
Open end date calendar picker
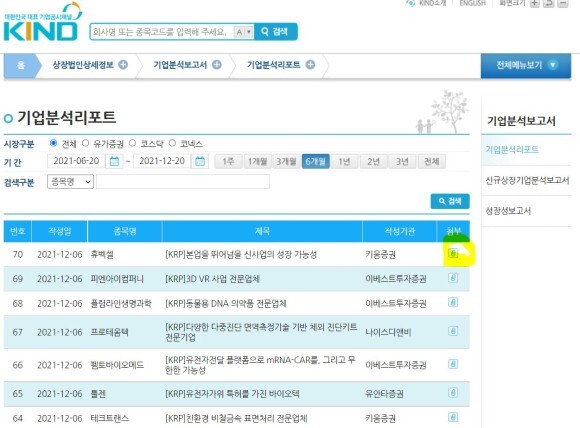tap(200, 161)
